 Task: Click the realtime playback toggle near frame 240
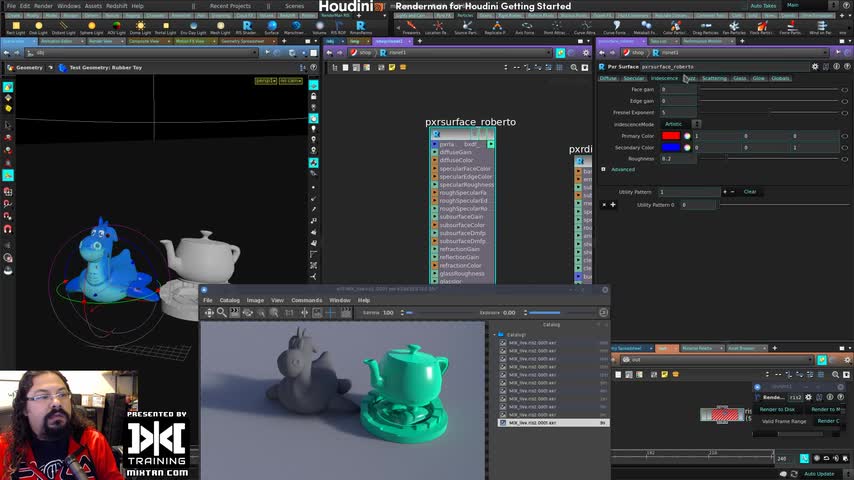[804, 459]
